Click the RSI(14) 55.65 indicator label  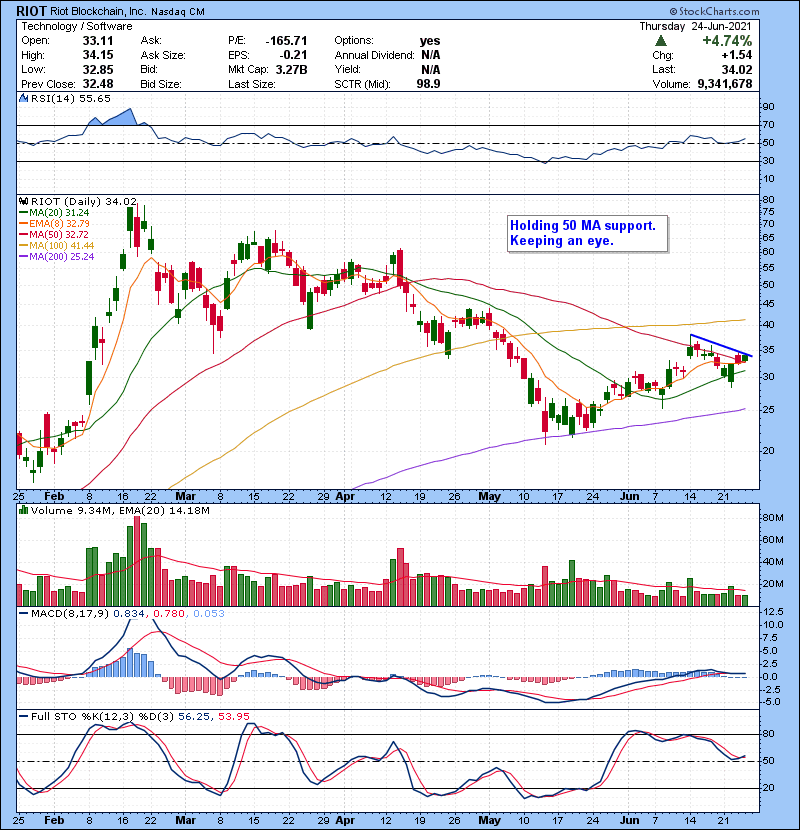(71, 98)
